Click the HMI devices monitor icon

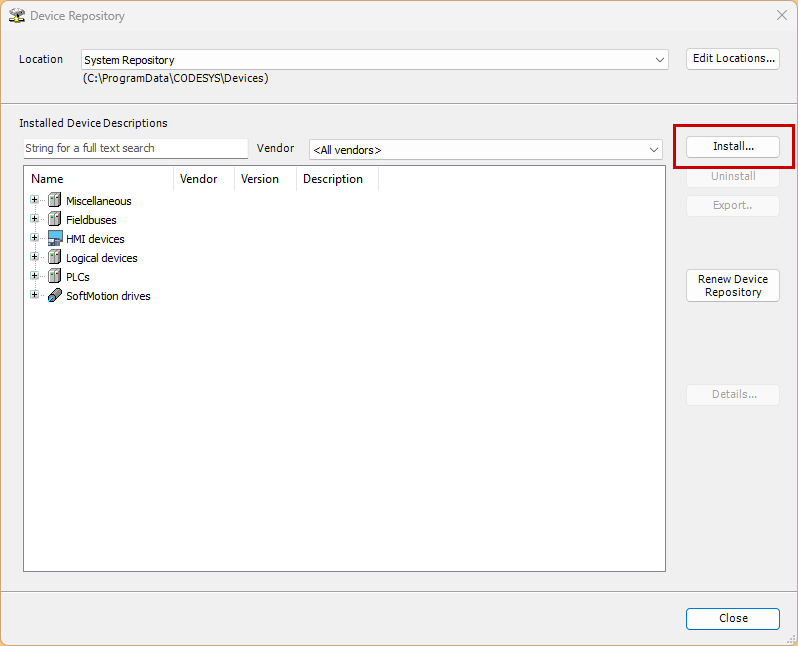pos(54,239)
